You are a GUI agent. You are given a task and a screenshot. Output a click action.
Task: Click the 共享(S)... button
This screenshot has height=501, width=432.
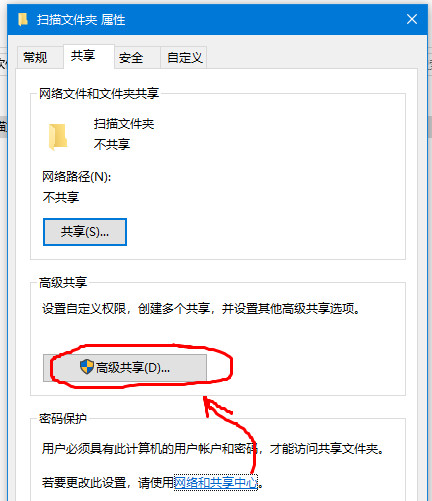point(85,232)
